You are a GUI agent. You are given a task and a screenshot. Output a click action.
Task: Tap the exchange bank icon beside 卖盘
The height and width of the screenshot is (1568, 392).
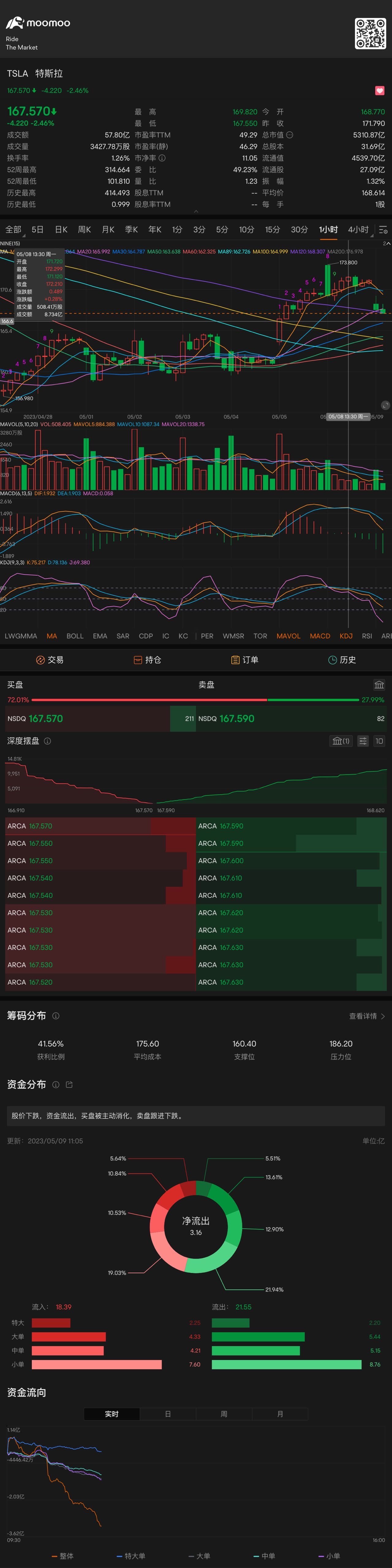point(379,685)
